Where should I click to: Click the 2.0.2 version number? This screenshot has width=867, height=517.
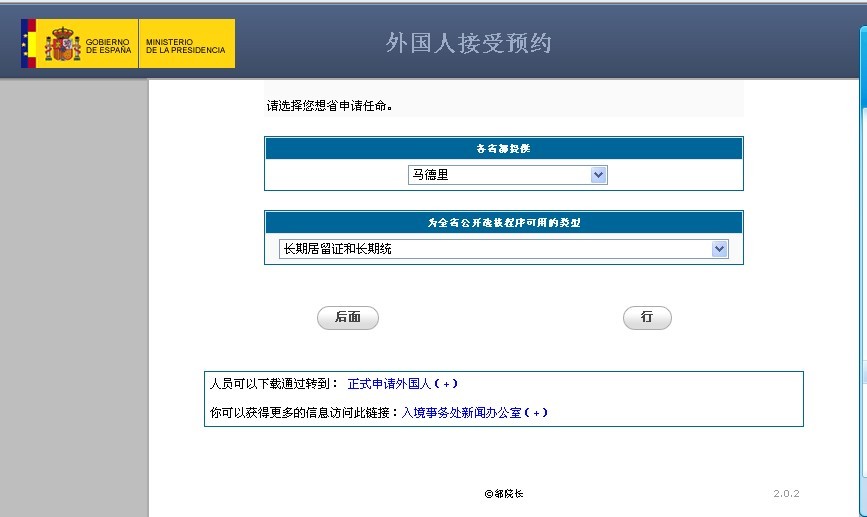[786, 494]
